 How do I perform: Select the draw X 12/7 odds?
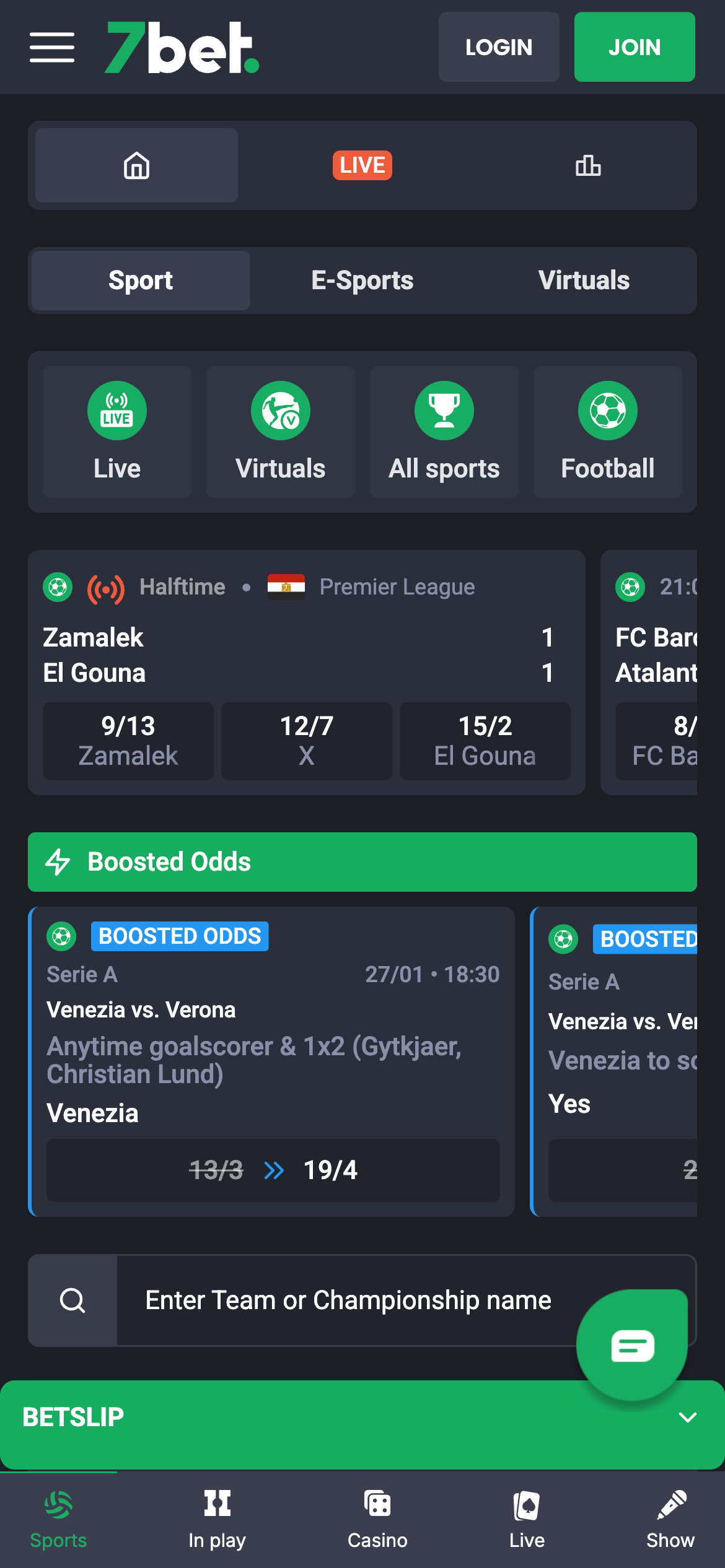[307, 741]
